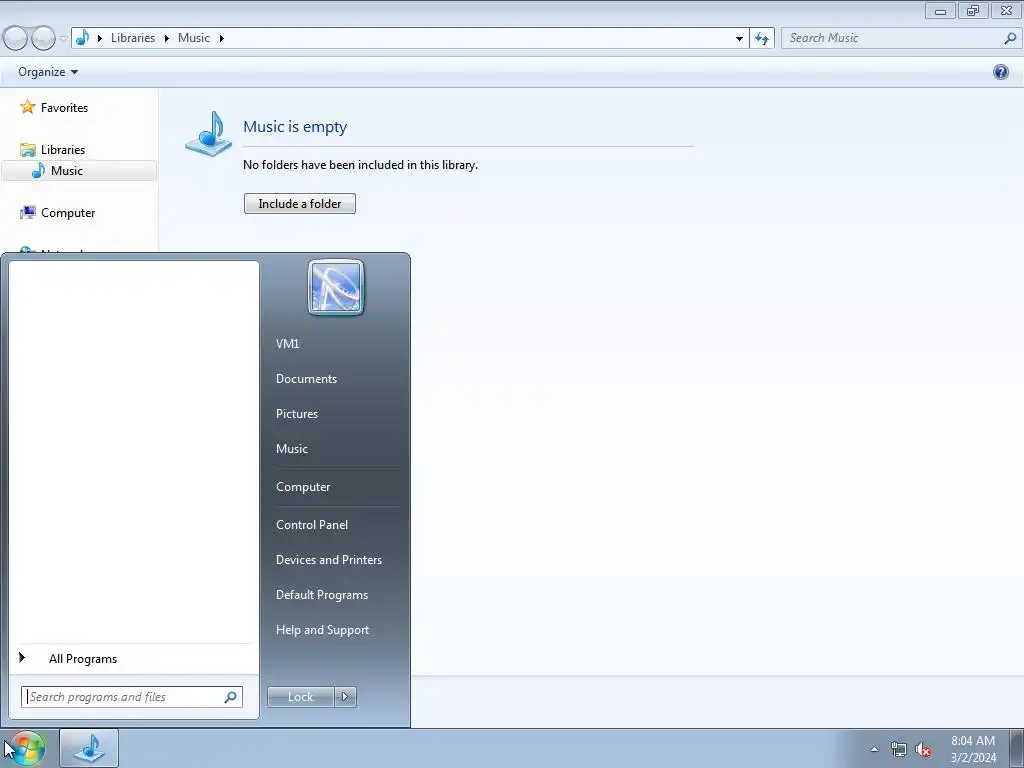Open Devices and Printers from Start menu
Image resolution: width=1024 pixels, height=768 pixels.
[x=328, y=560]
